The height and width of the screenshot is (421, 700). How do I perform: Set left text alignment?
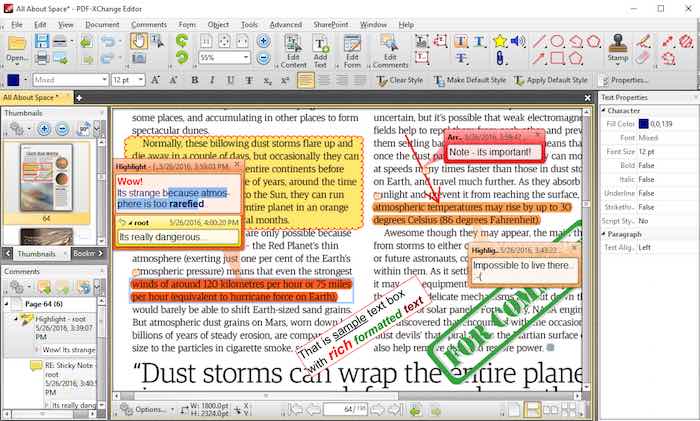point(306,80)
